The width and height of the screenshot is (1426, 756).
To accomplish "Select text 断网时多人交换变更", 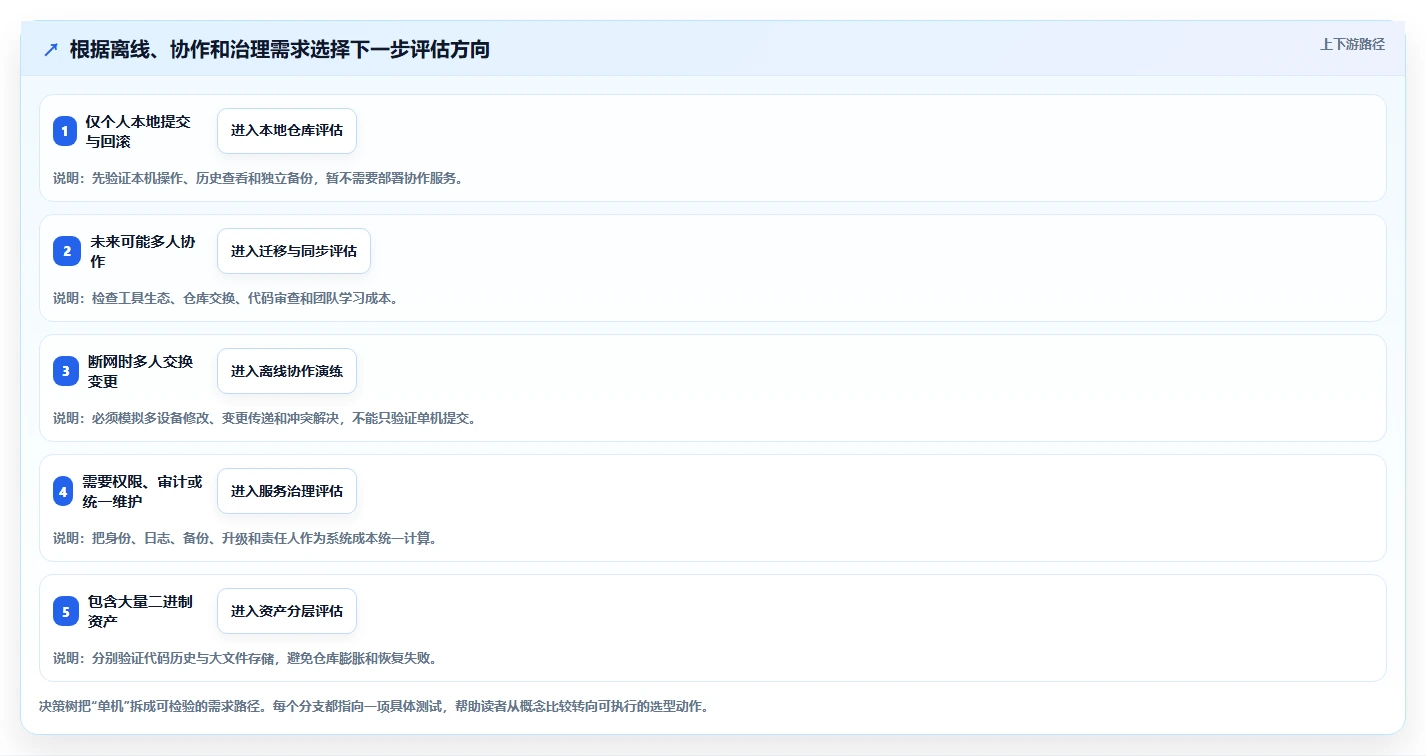I will (140, 371).
